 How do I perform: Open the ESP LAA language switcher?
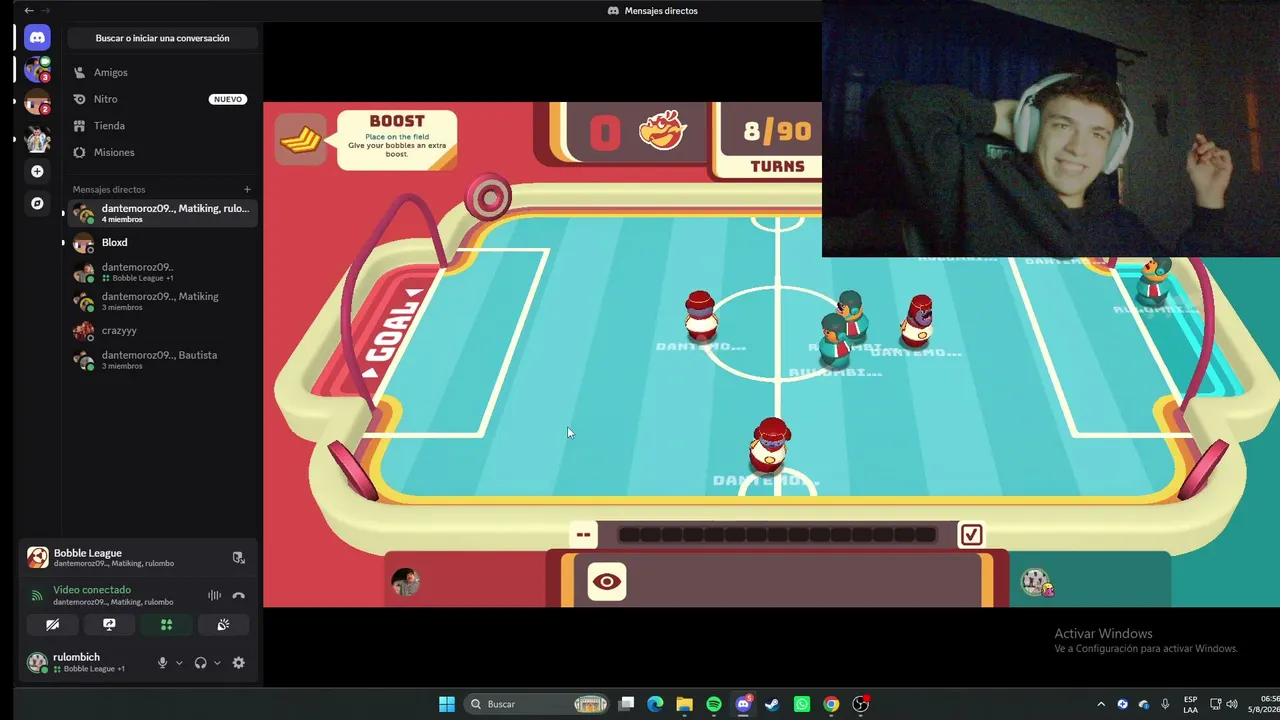[x=1190, y=704]
